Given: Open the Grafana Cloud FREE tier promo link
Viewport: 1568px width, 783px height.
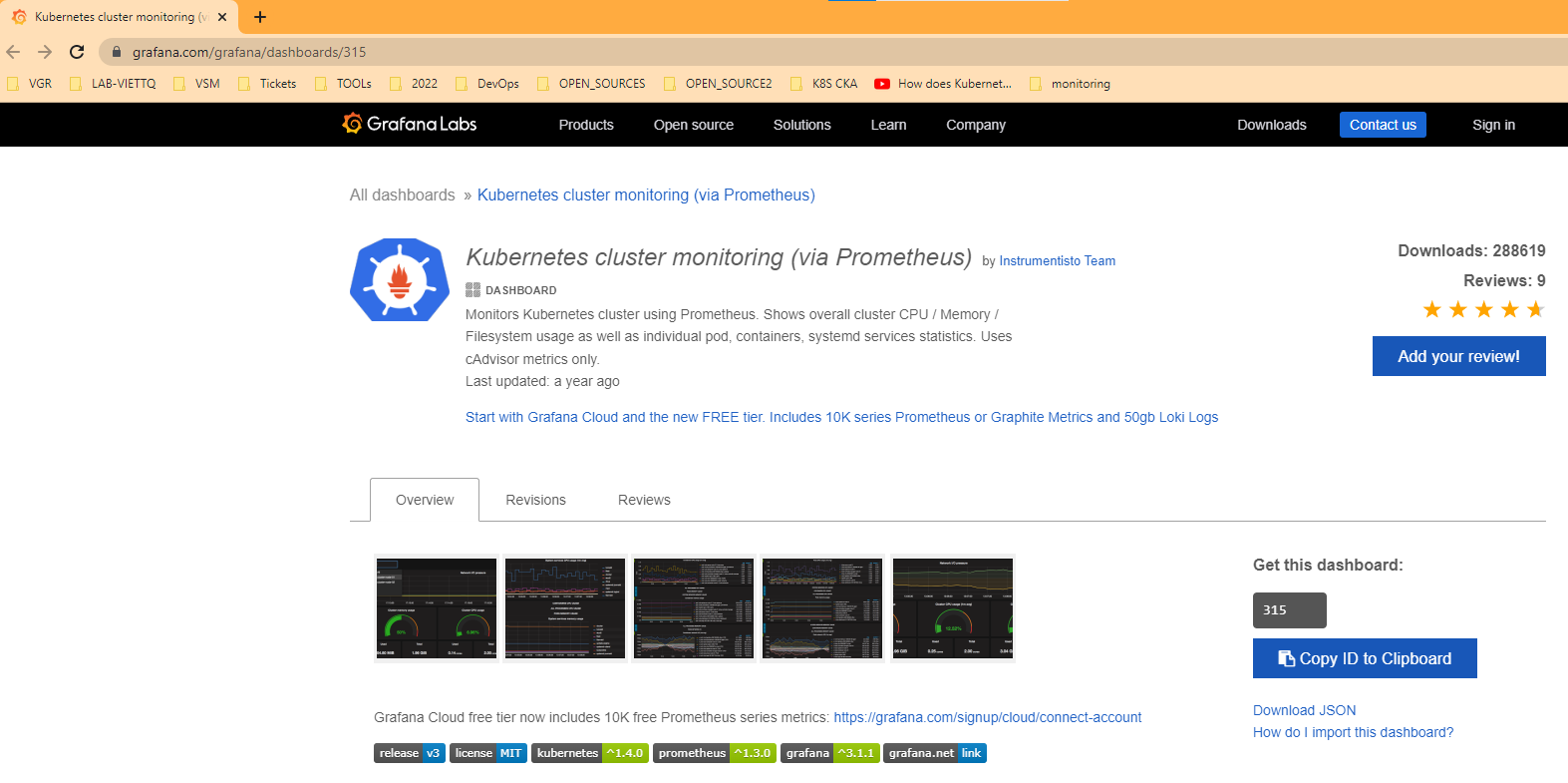Looking at the screenshot, I should pos(841,417).
